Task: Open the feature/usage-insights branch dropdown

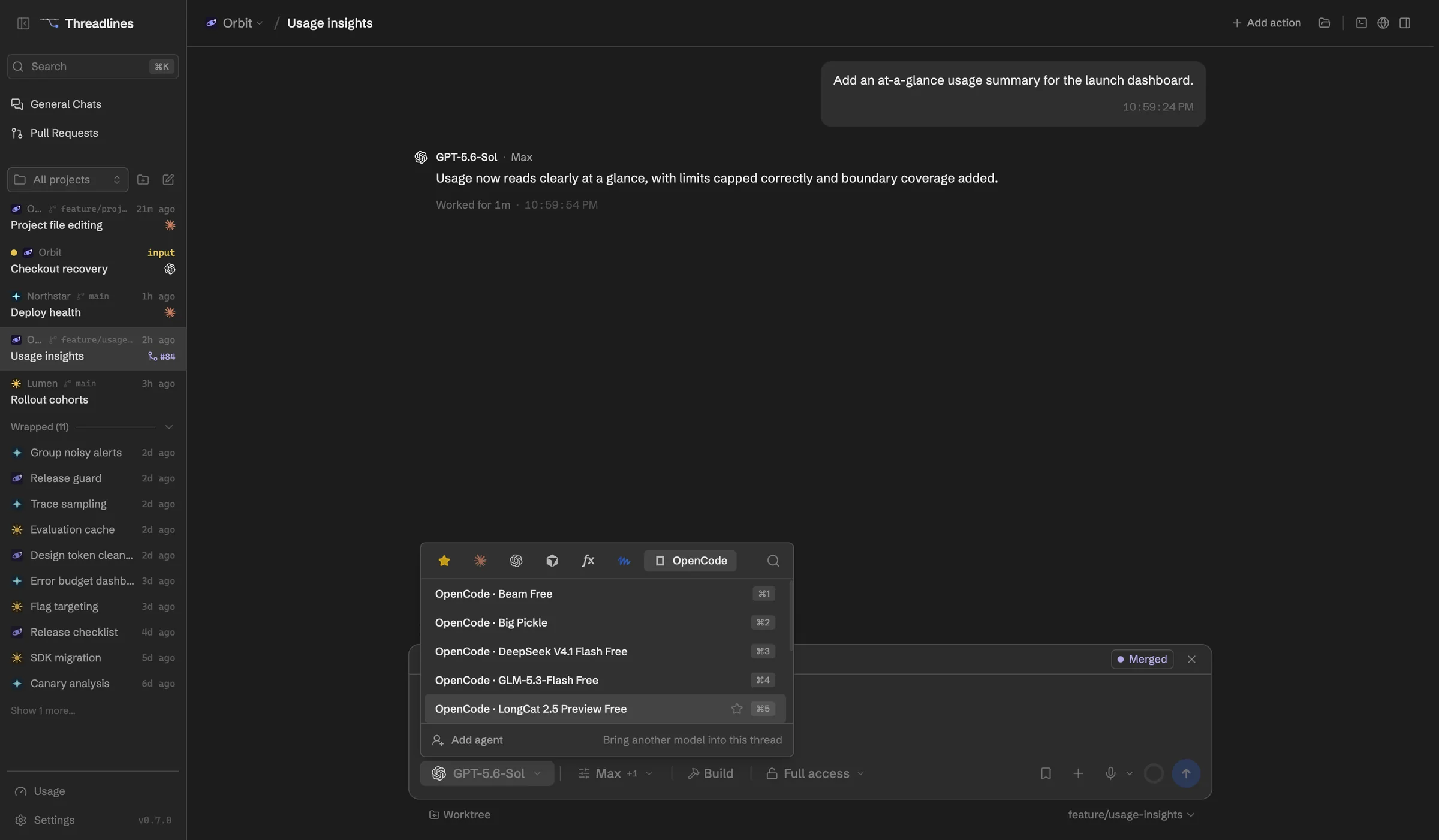Action: click(x=1131, y=815)
